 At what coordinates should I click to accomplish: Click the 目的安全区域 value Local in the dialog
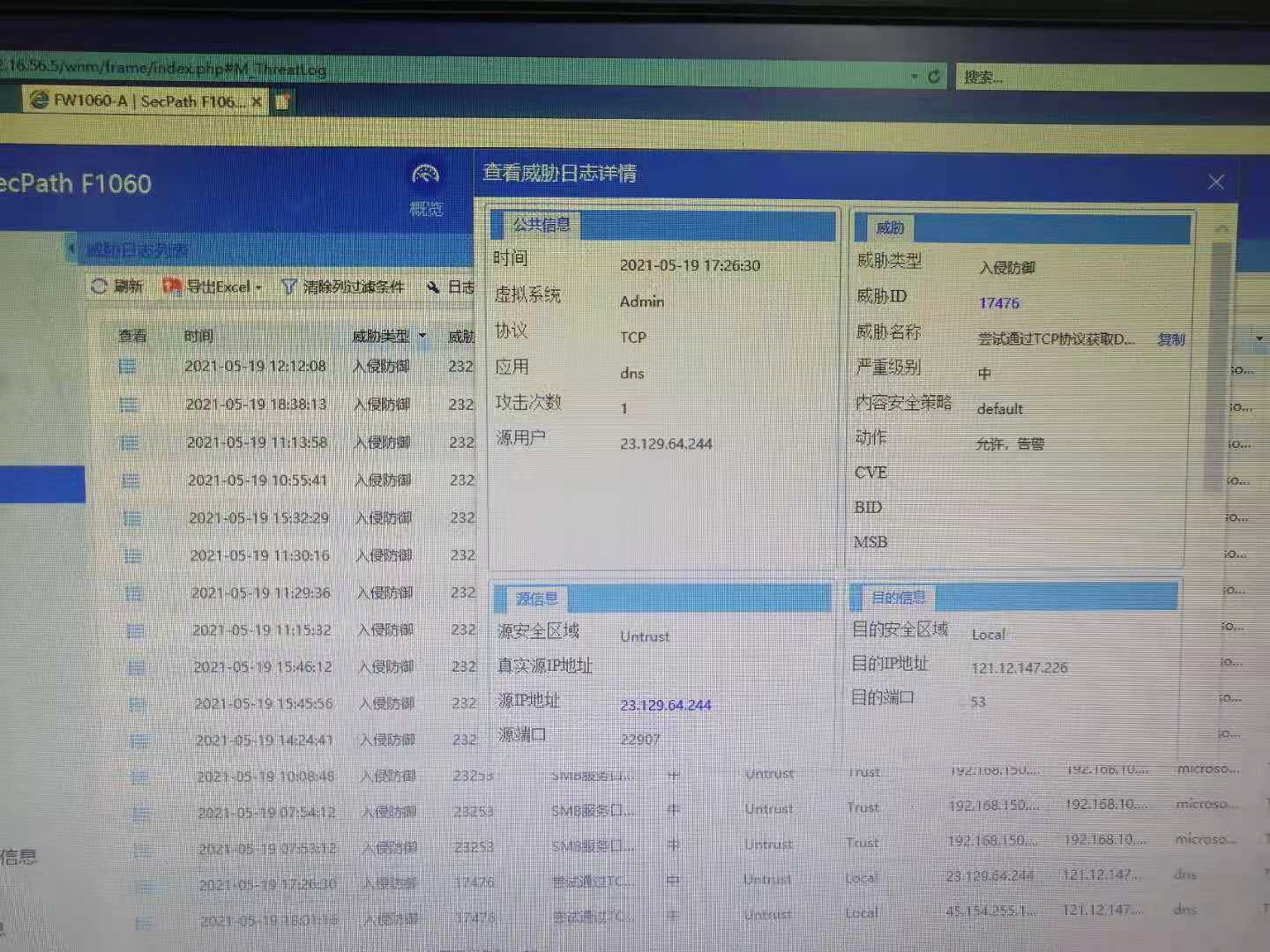(989, 635)
